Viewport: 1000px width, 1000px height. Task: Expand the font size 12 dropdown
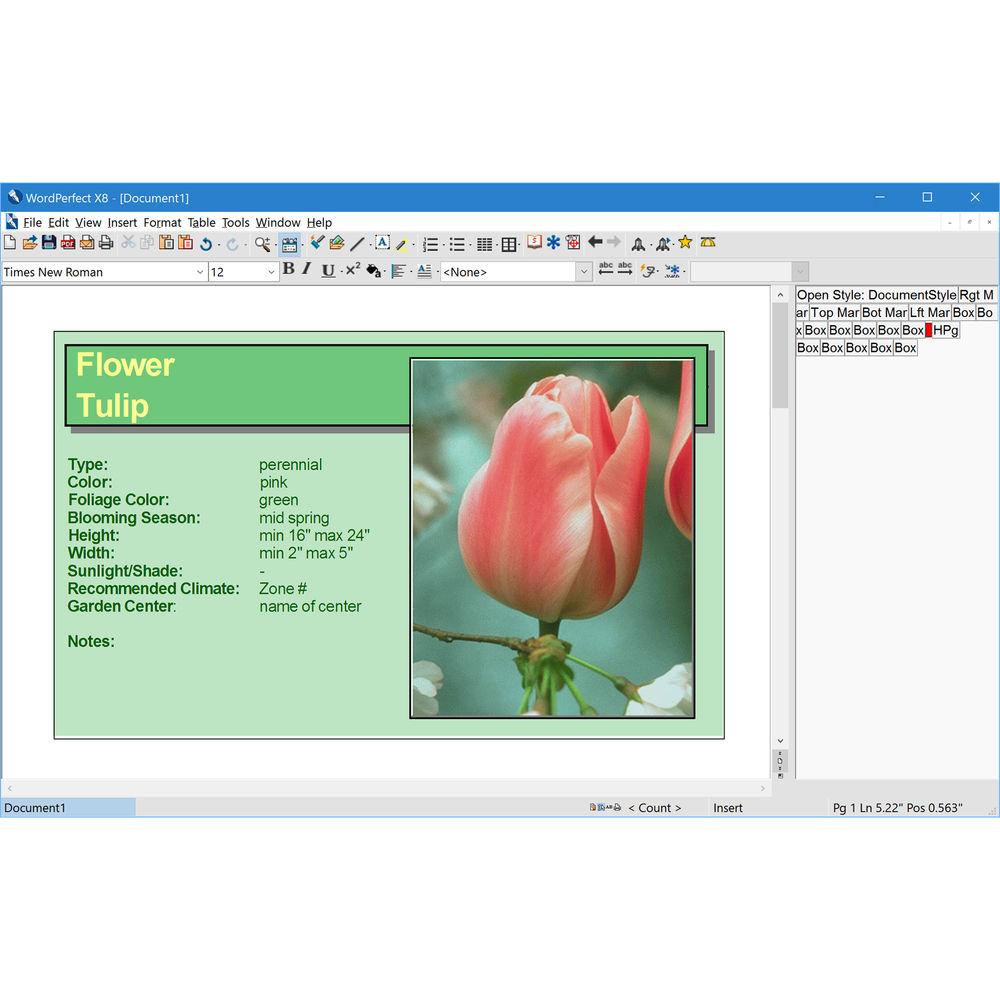[x=271, y=272]
